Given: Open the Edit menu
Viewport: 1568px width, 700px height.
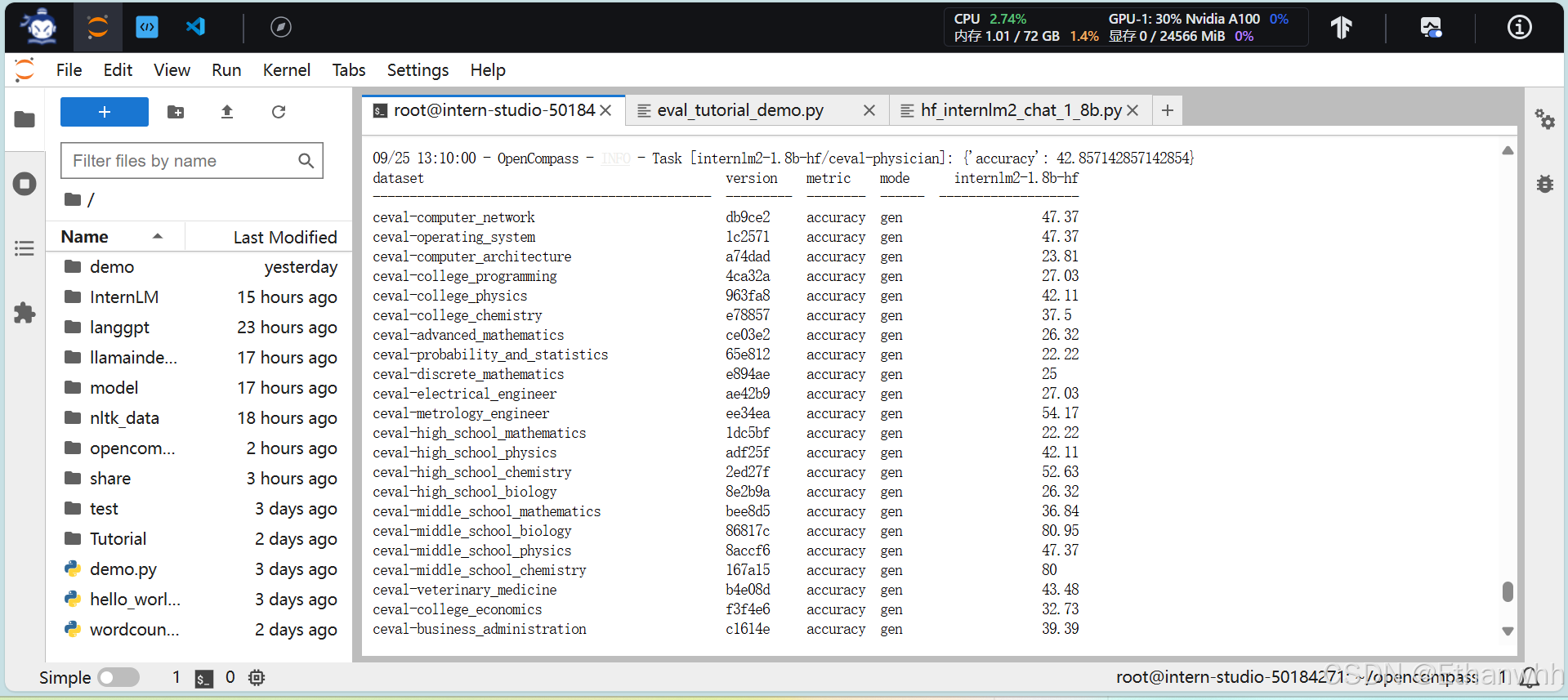Looking at the screenshot, I should click(x=118, y=70).
